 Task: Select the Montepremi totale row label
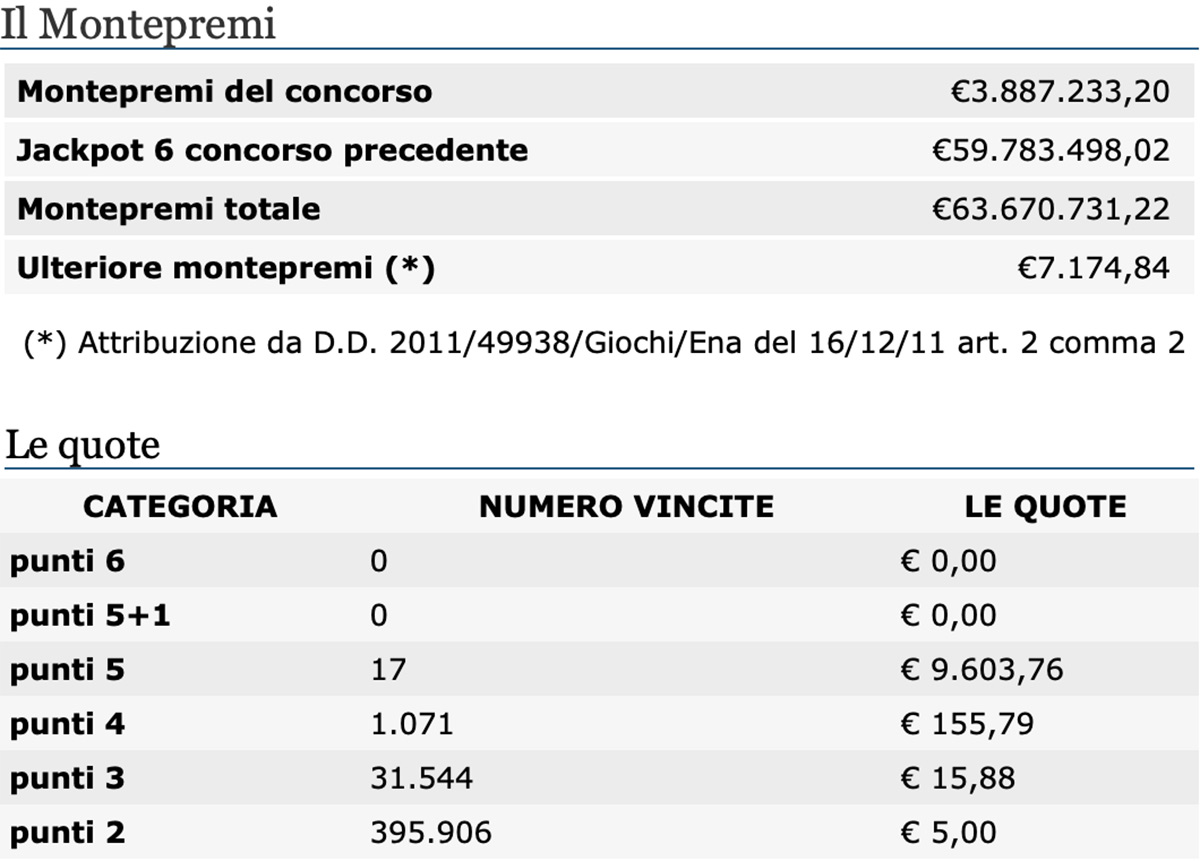[x=169, y=209]
